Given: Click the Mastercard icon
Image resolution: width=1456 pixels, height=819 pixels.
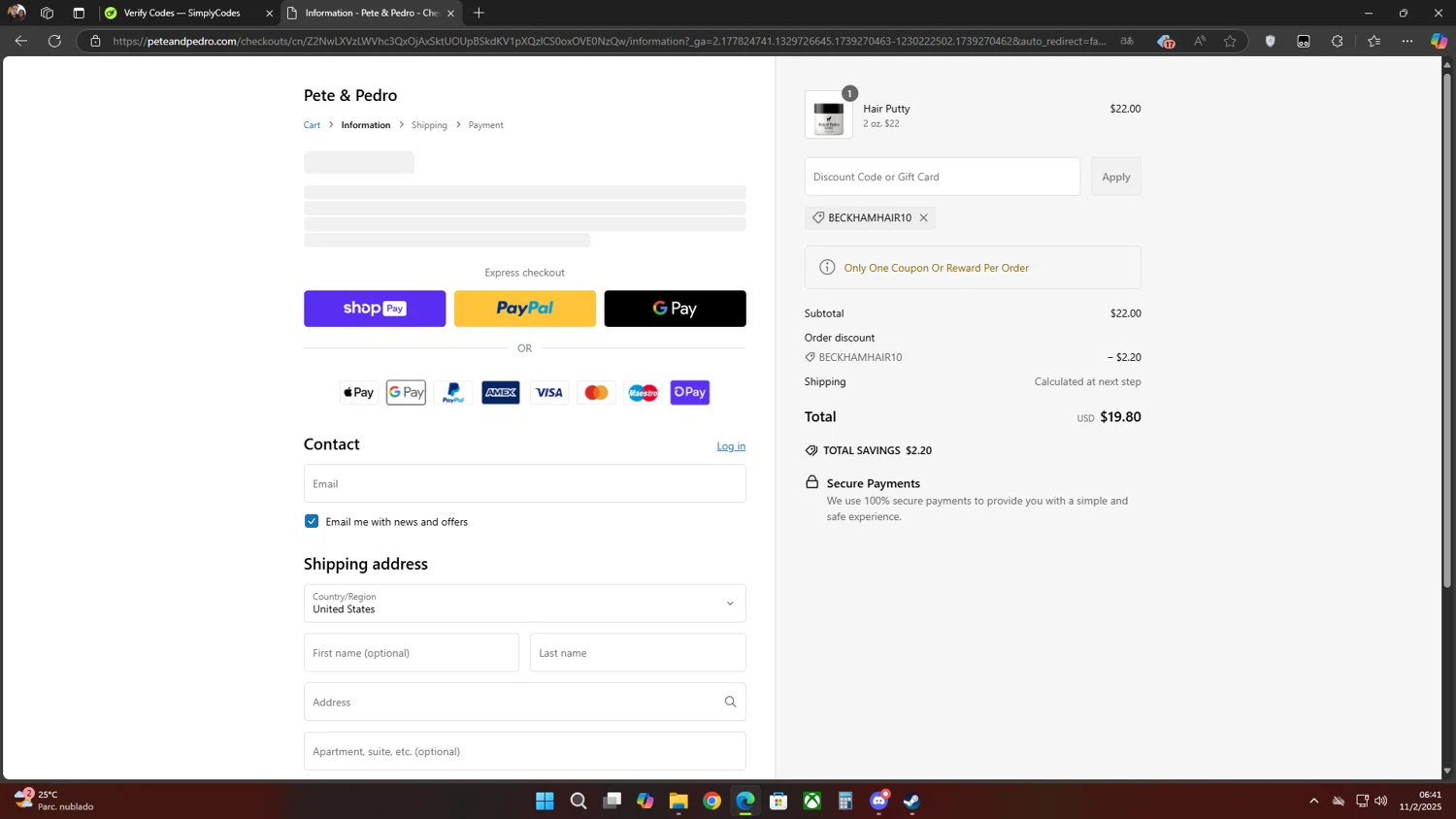Looking at the screenshot, I should (596, 392).
